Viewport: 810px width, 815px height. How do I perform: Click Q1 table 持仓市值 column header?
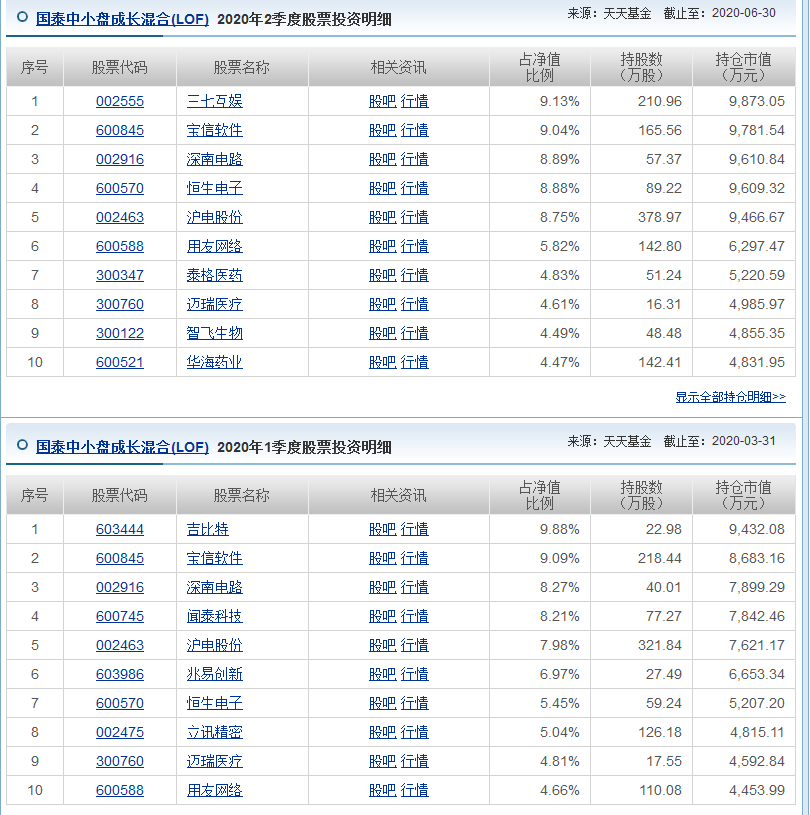(x=743, y=495)
